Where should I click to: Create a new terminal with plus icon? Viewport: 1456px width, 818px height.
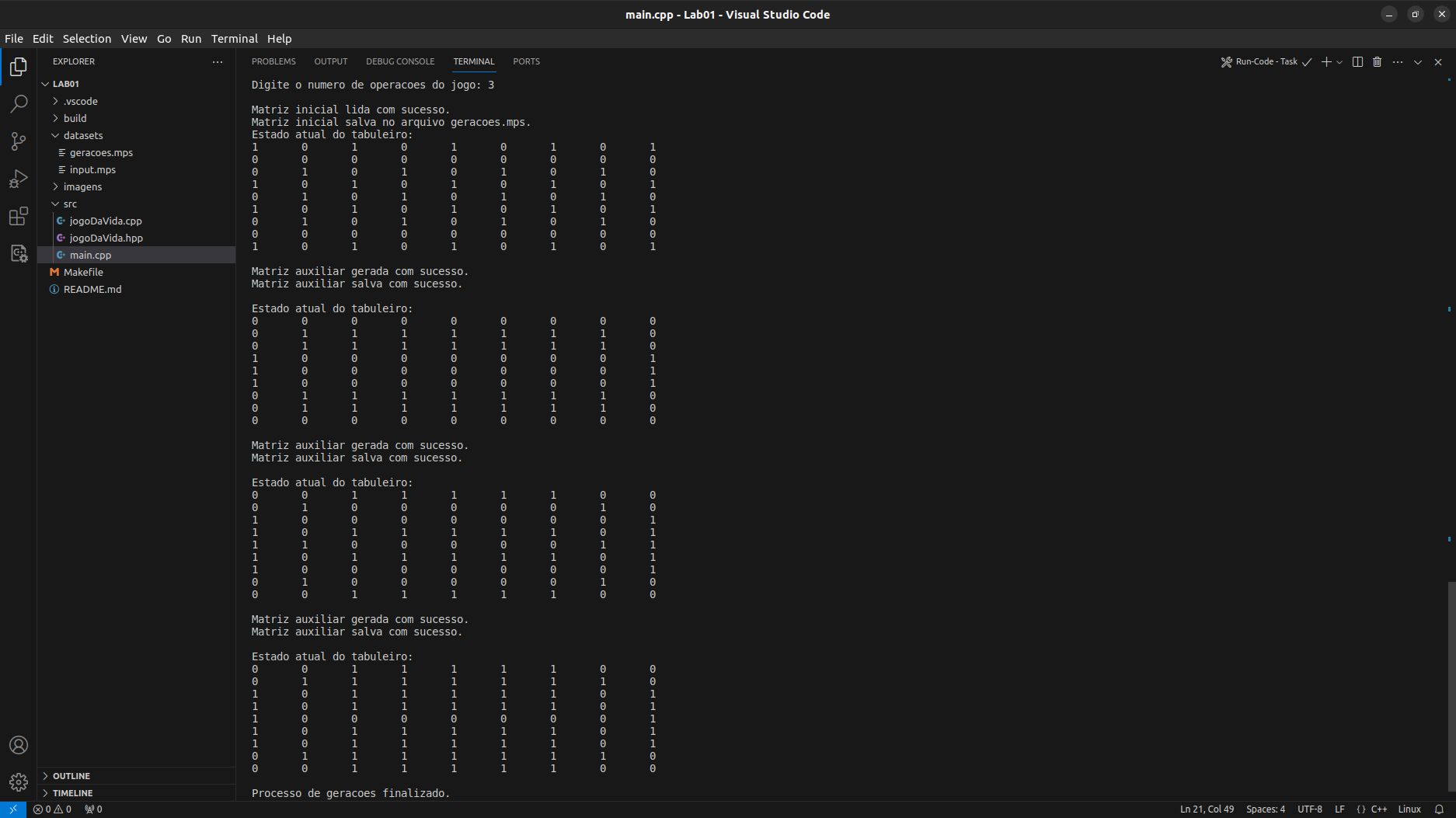click(x=1326, y=61)
